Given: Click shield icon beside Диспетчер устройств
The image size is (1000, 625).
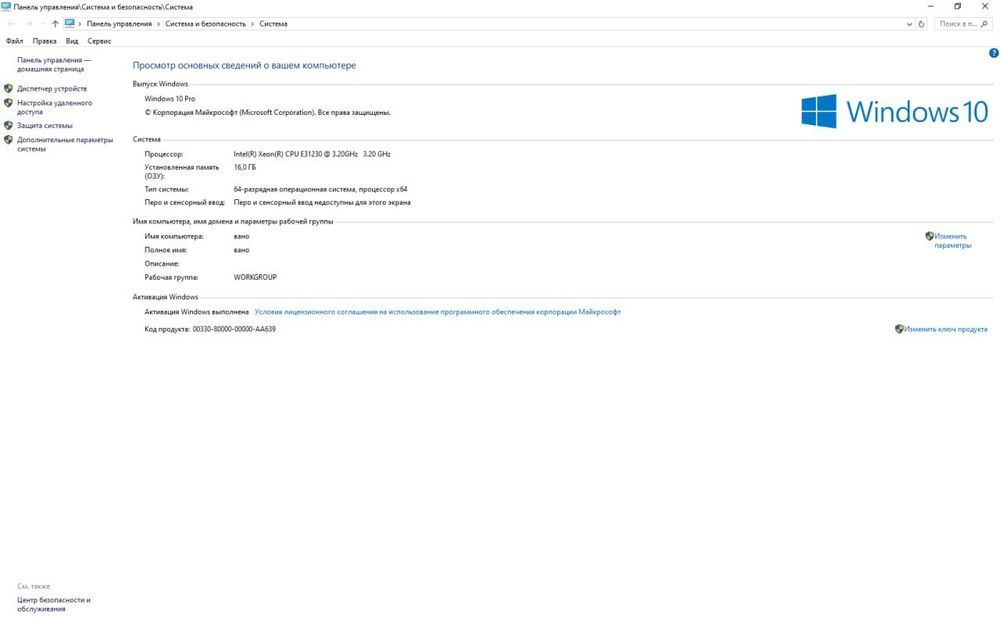Looking at the screenshot, I should [8, 89].
